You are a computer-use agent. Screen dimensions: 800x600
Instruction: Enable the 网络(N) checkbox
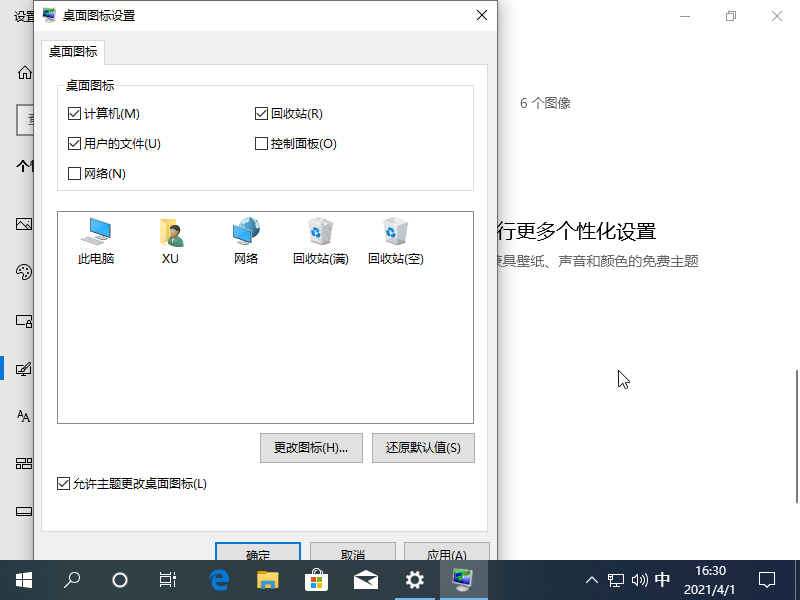75,174
